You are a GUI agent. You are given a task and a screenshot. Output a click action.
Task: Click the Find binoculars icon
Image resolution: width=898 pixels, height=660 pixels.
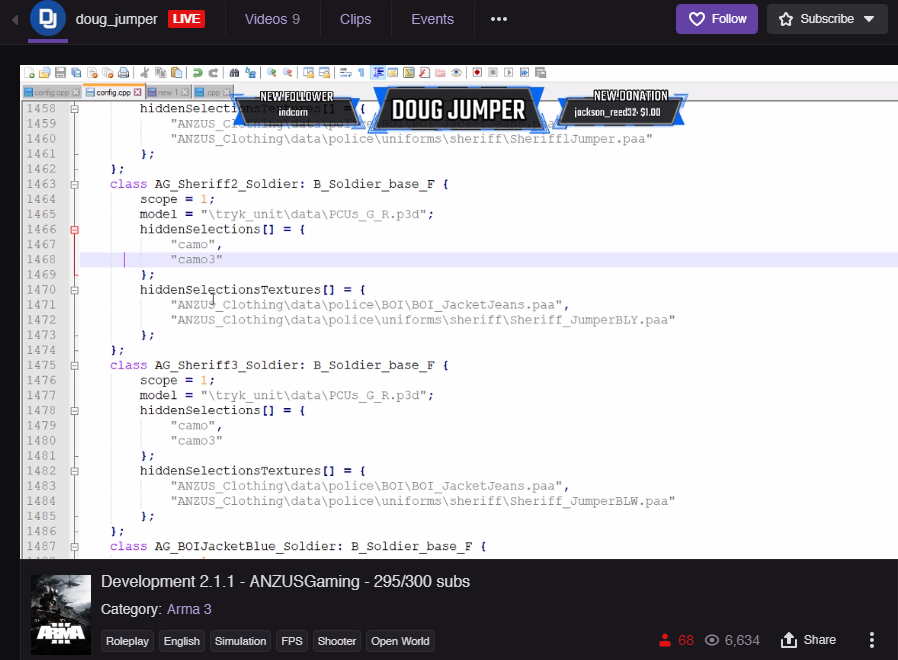234,73
